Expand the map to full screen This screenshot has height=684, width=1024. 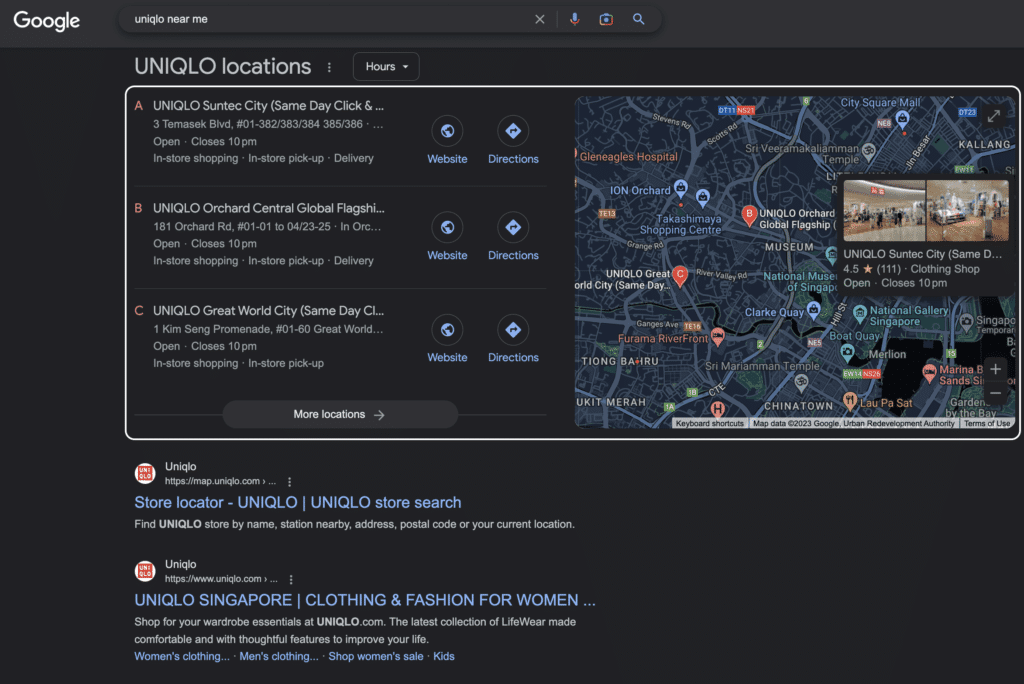click(x=994, y=116)
